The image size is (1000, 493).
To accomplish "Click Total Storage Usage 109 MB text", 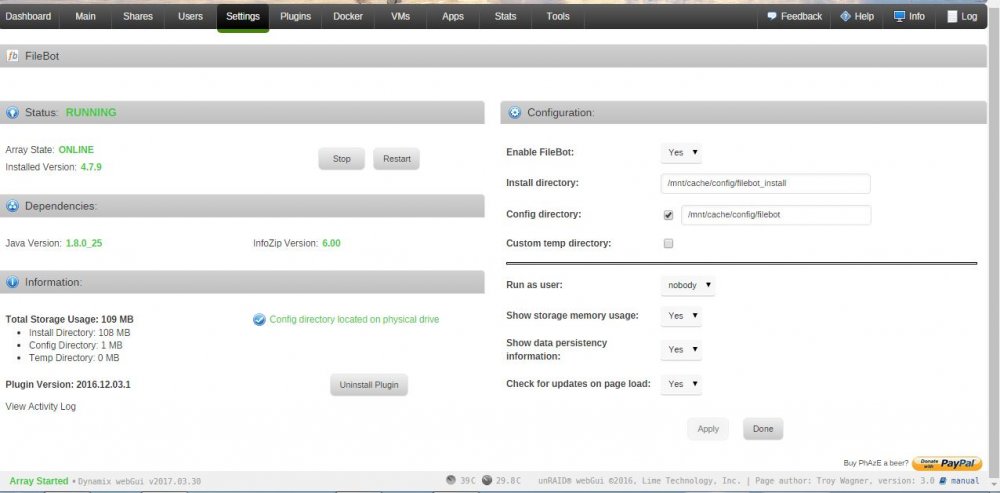I will click(70, 320).
